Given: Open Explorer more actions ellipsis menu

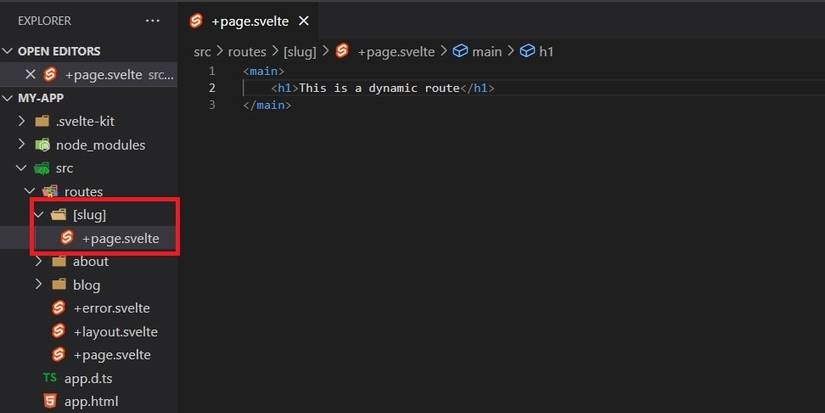Looking at the screenshot, I should pyautogui.click(x=152, y=20).
